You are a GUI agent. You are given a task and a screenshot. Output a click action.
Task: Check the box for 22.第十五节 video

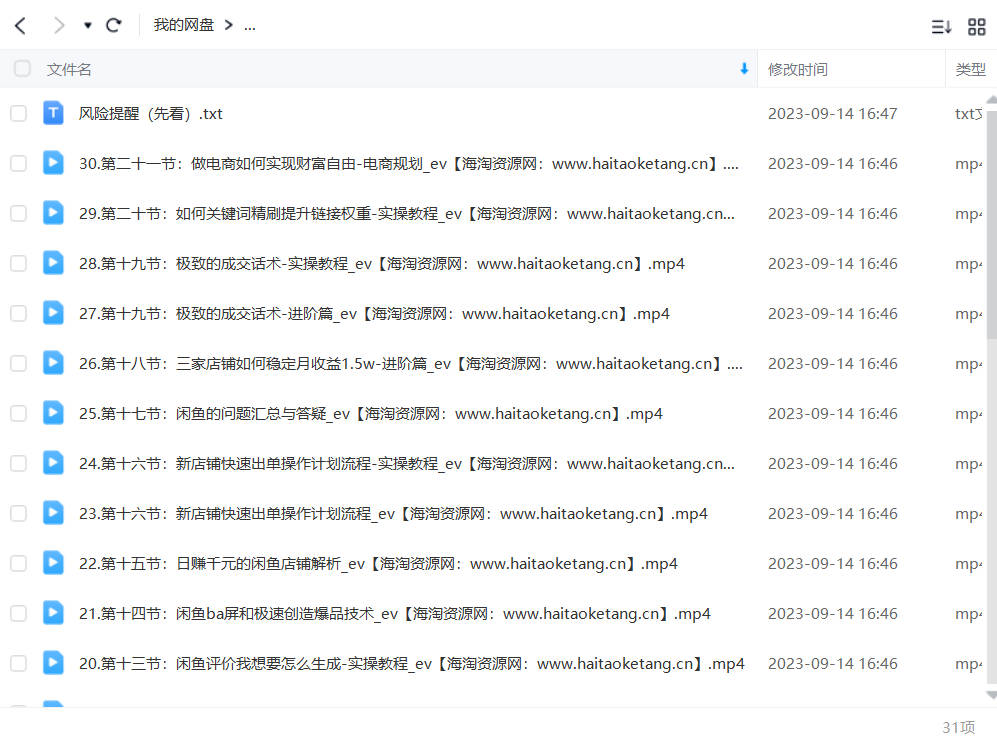[18, 563]
